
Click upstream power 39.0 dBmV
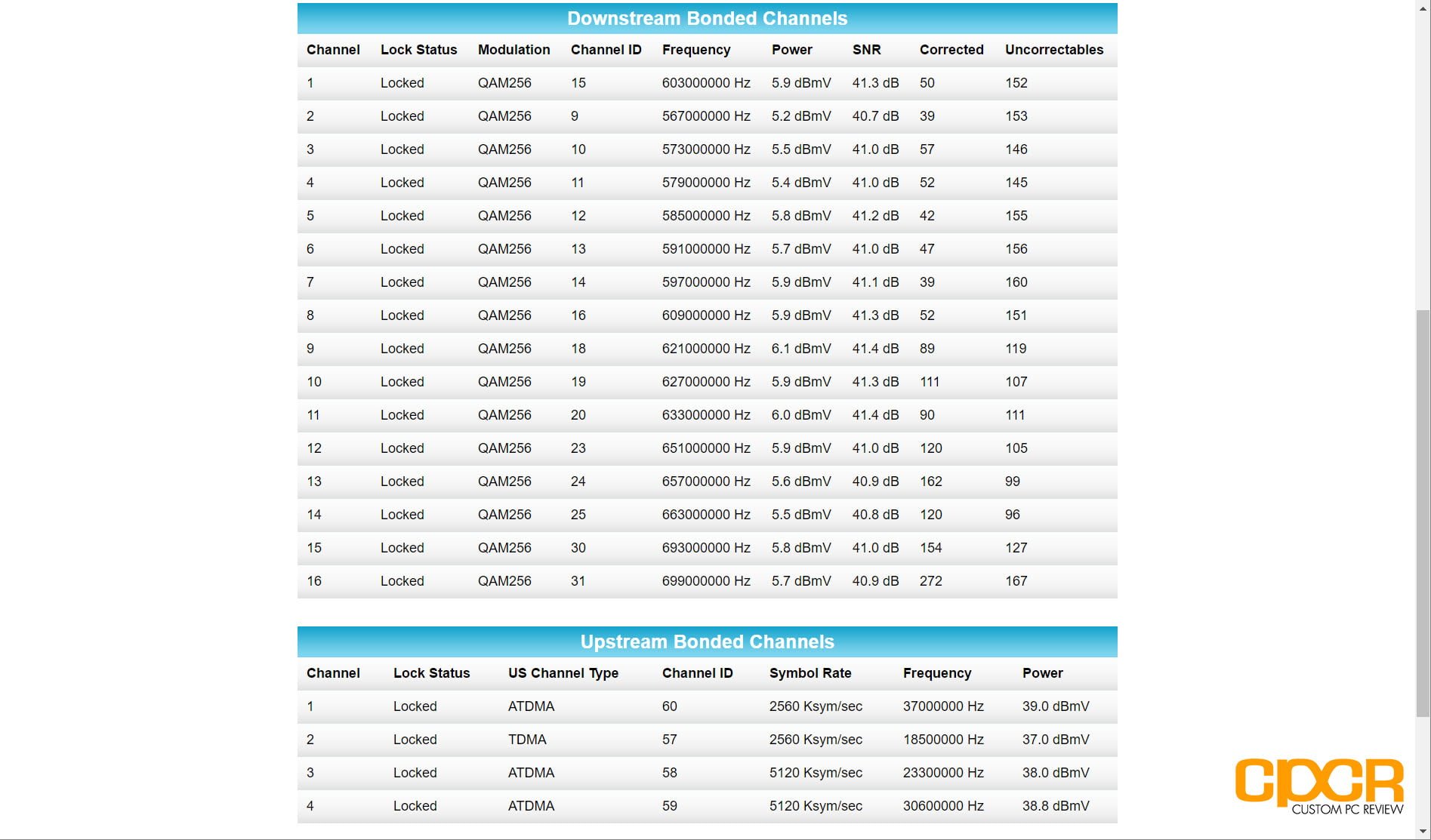click(x=1056, y=706)
